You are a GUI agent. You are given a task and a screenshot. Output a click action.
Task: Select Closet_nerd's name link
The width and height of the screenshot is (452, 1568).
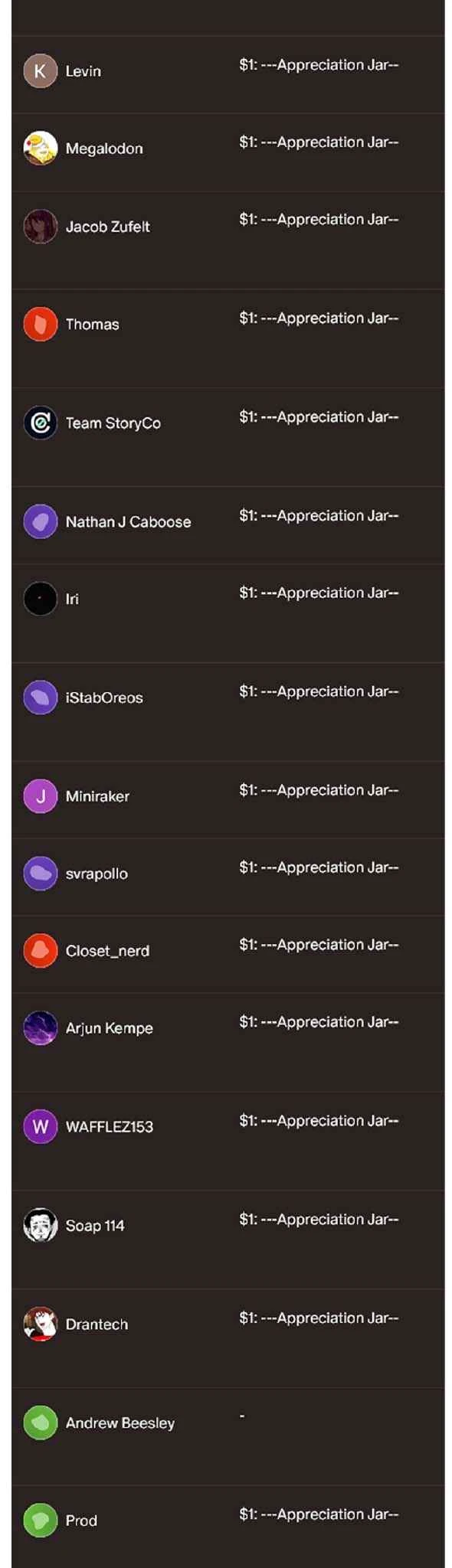pos(107,951)
